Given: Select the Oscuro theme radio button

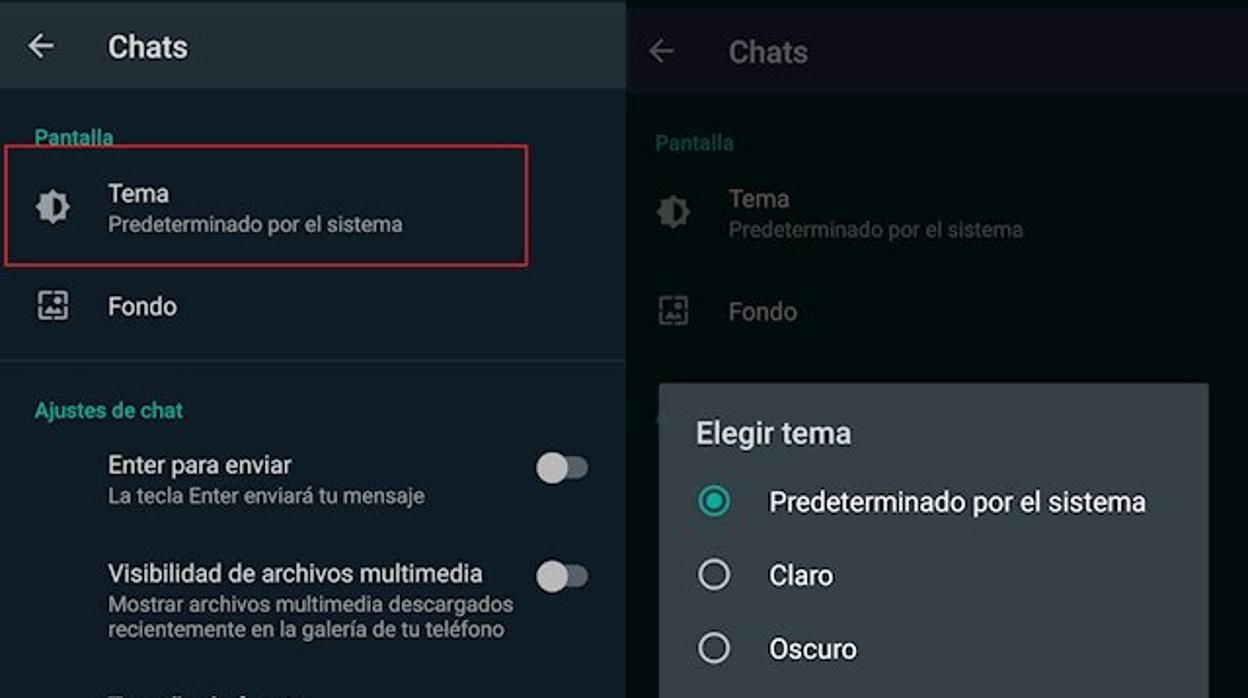Looking at the screenshot, I should tap(714, 649).
